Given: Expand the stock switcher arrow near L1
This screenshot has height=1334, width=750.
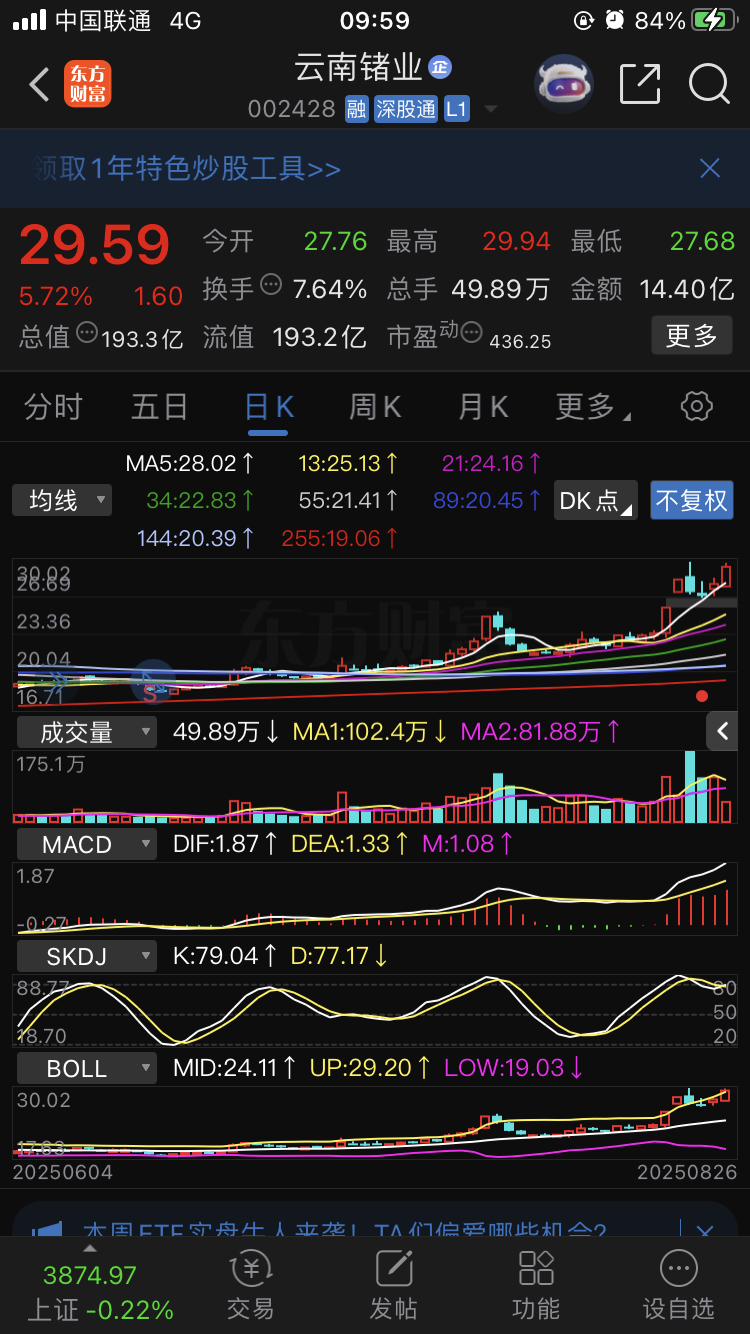Looking at the screenshot, I should (x=490, y=109).
